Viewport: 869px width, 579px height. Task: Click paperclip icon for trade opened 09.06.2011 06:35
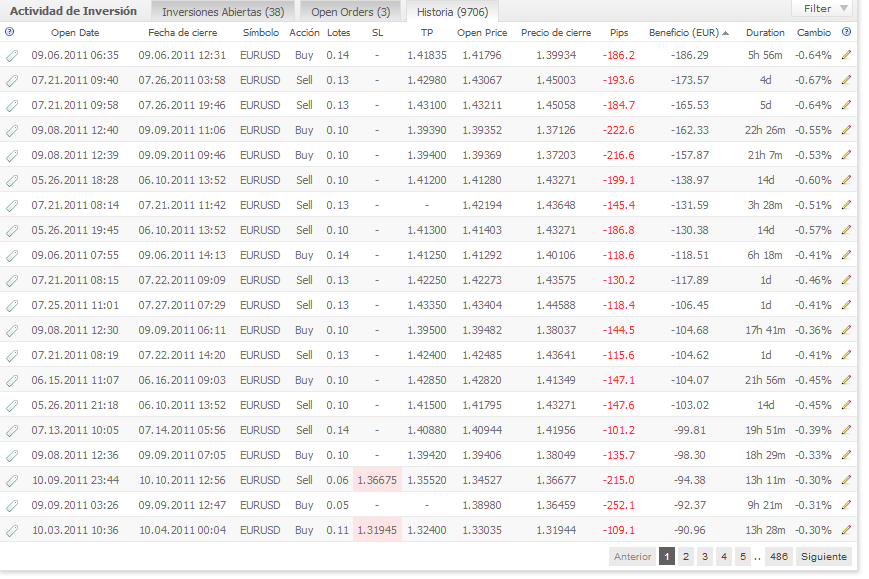(x=12, y=55)
